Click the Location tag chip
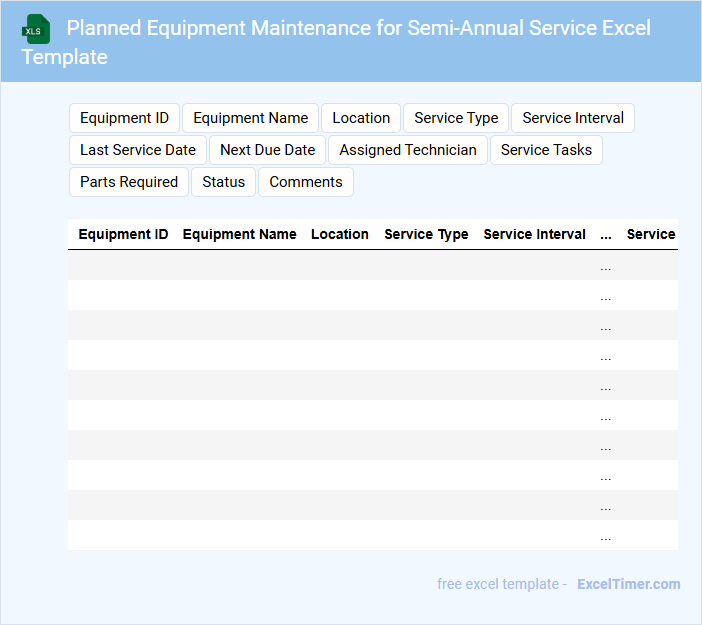 pos(361,118)
